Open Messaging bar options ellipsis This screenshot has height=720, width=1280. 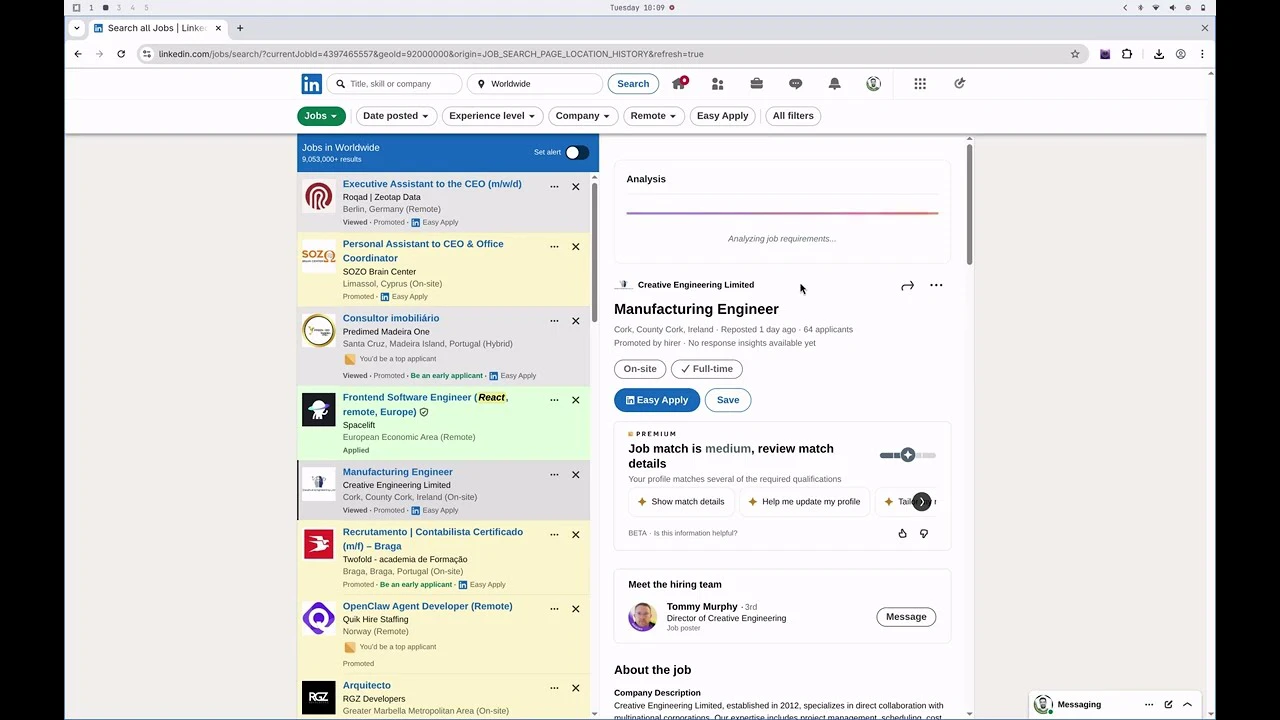click(1149, 705)
